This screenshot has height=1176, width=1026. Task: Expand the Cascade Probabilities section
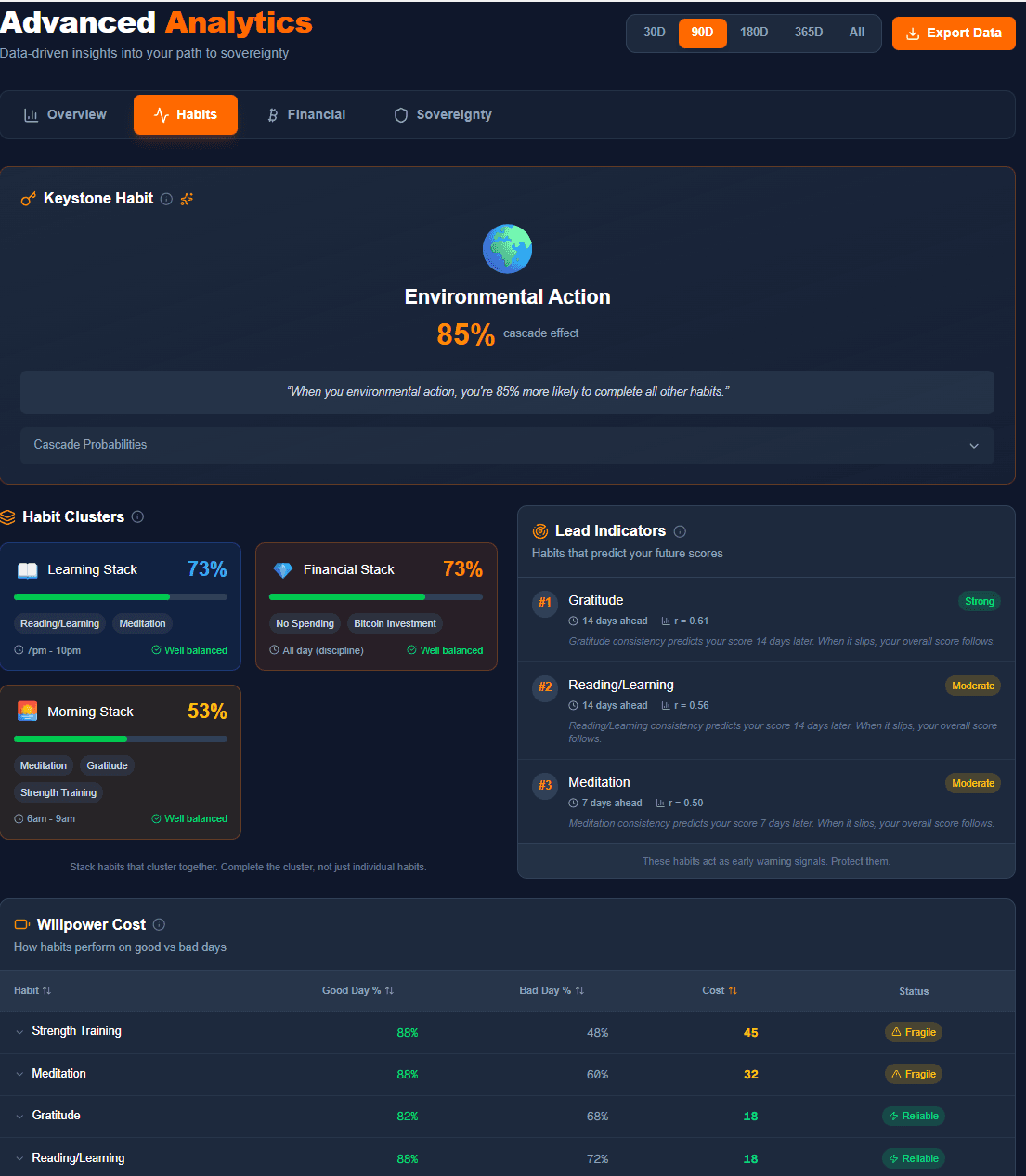click(x=507, y=446)
